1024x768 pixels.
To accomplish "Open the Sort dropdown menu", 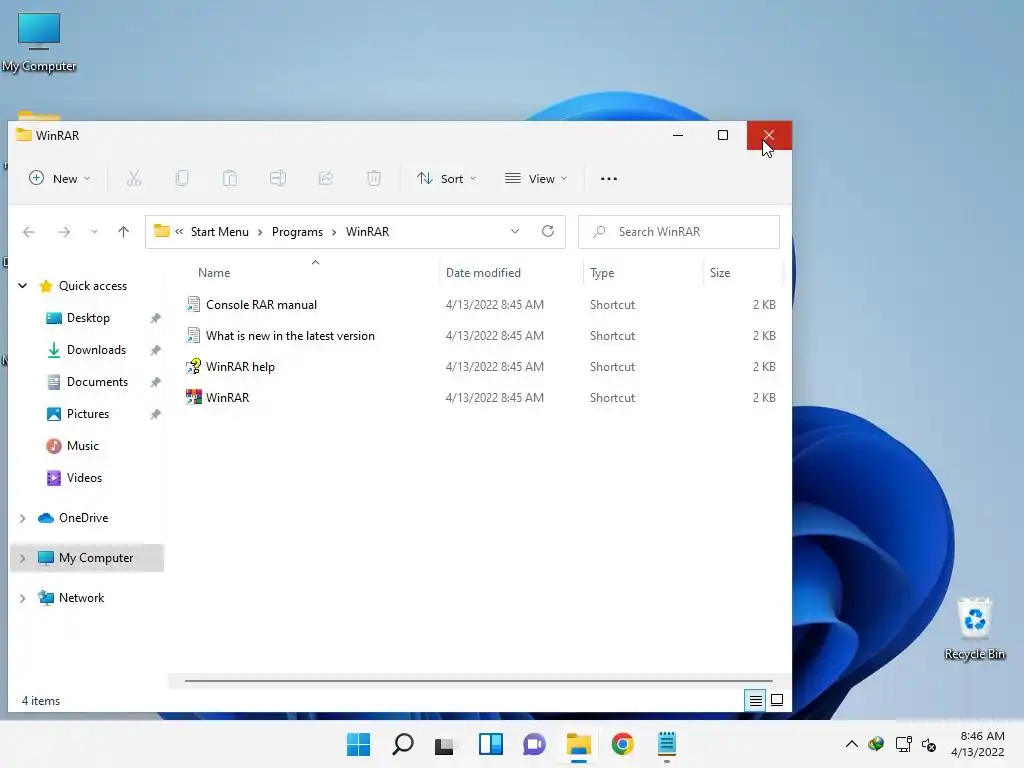I will [447, 178].
